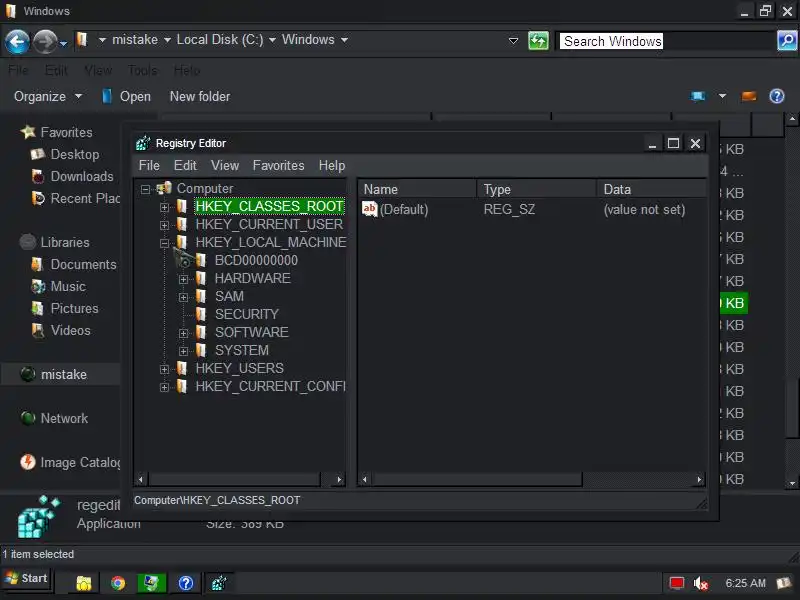Click the change view icon in explorer toolbar

point(697,96)
